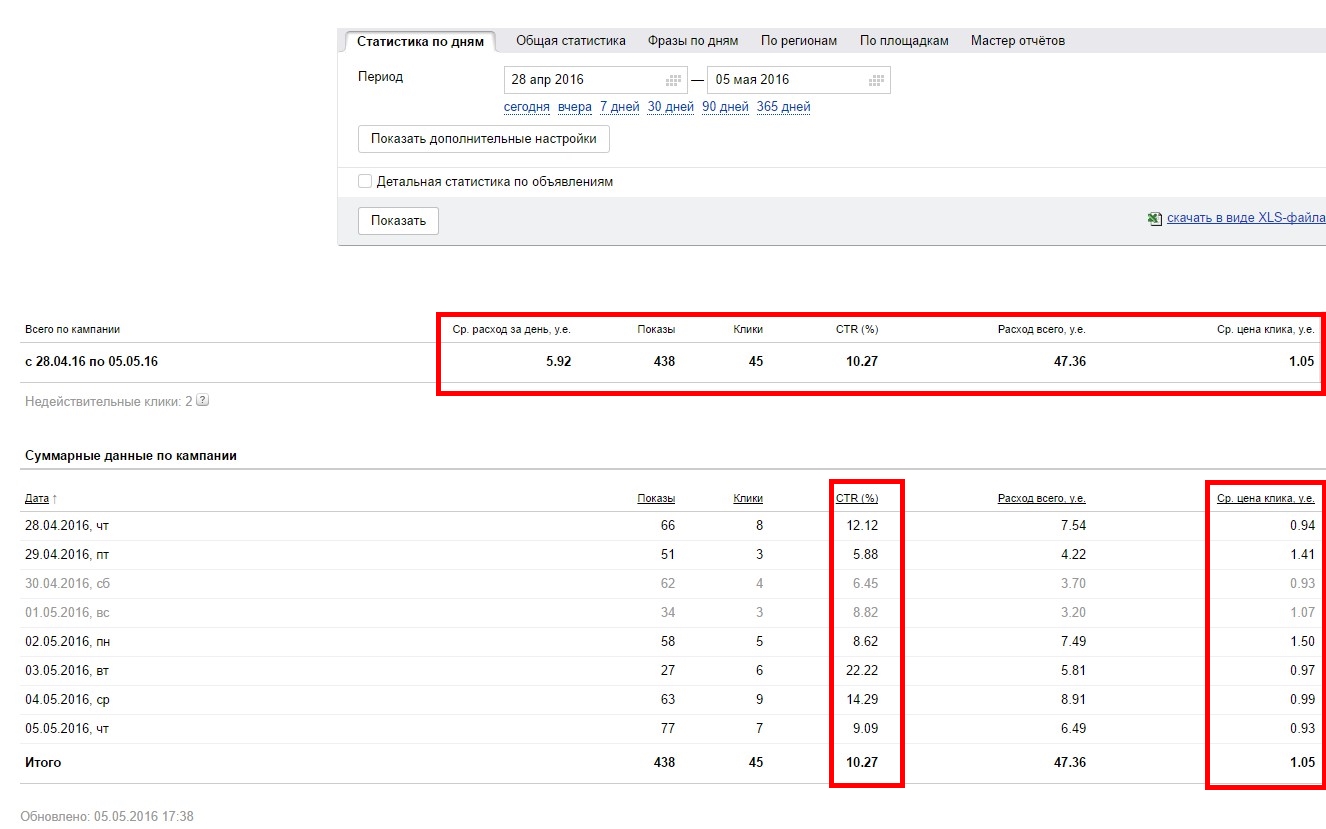The height and width of the screenshot is (829, 1326).
Task: Click the Суммарные данные по кампании heading
Action: (x=131, y=456)
